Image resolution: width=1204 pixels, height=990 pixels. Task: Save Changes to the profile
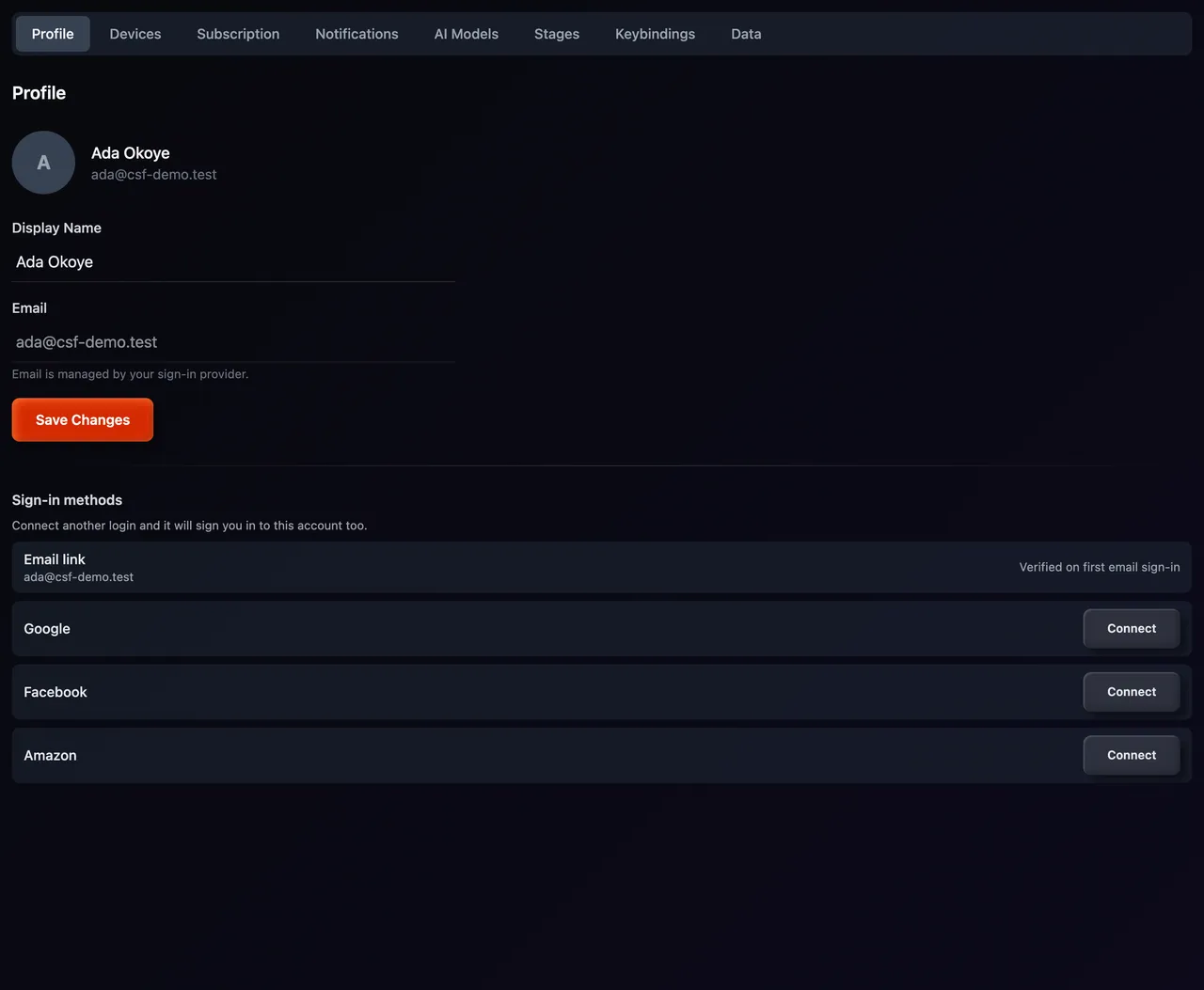coord(83,420)
